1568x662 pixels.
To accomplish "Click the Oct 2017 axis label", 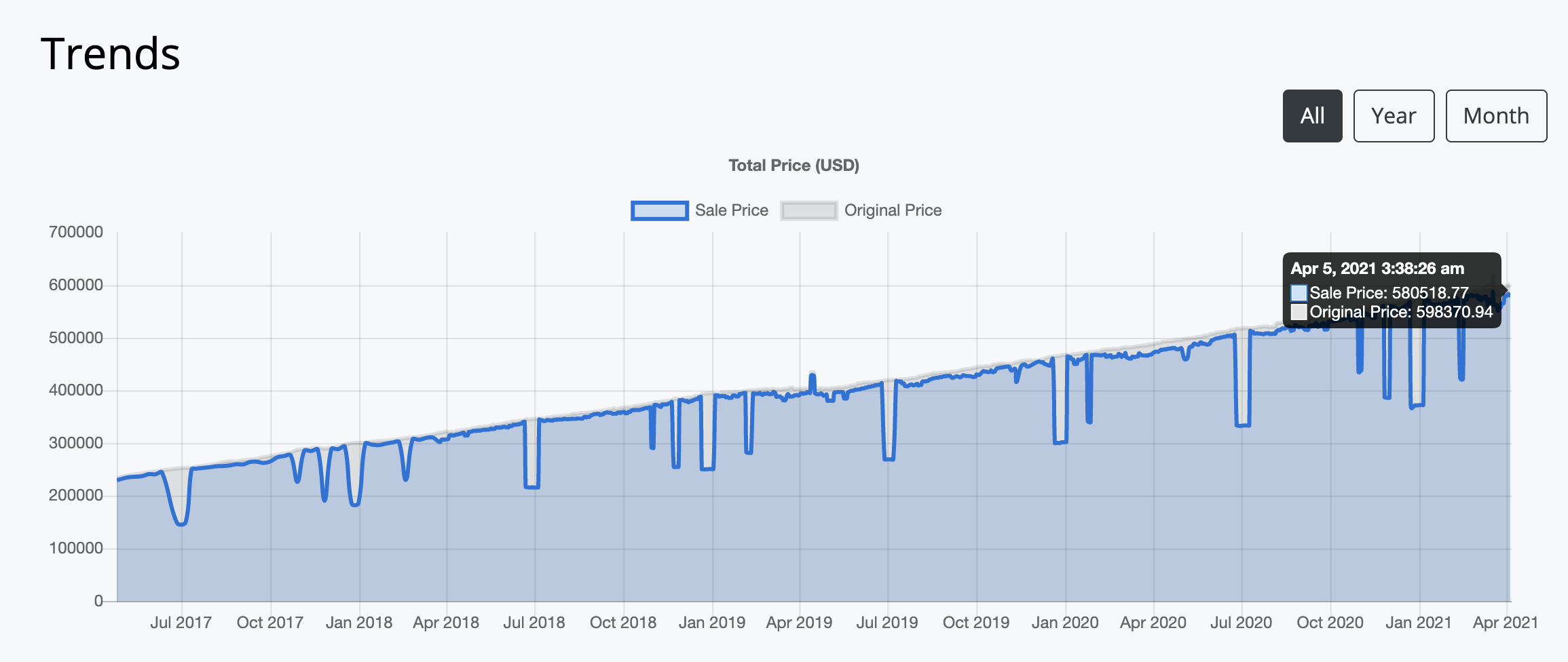I will click(x=269, y=623).
